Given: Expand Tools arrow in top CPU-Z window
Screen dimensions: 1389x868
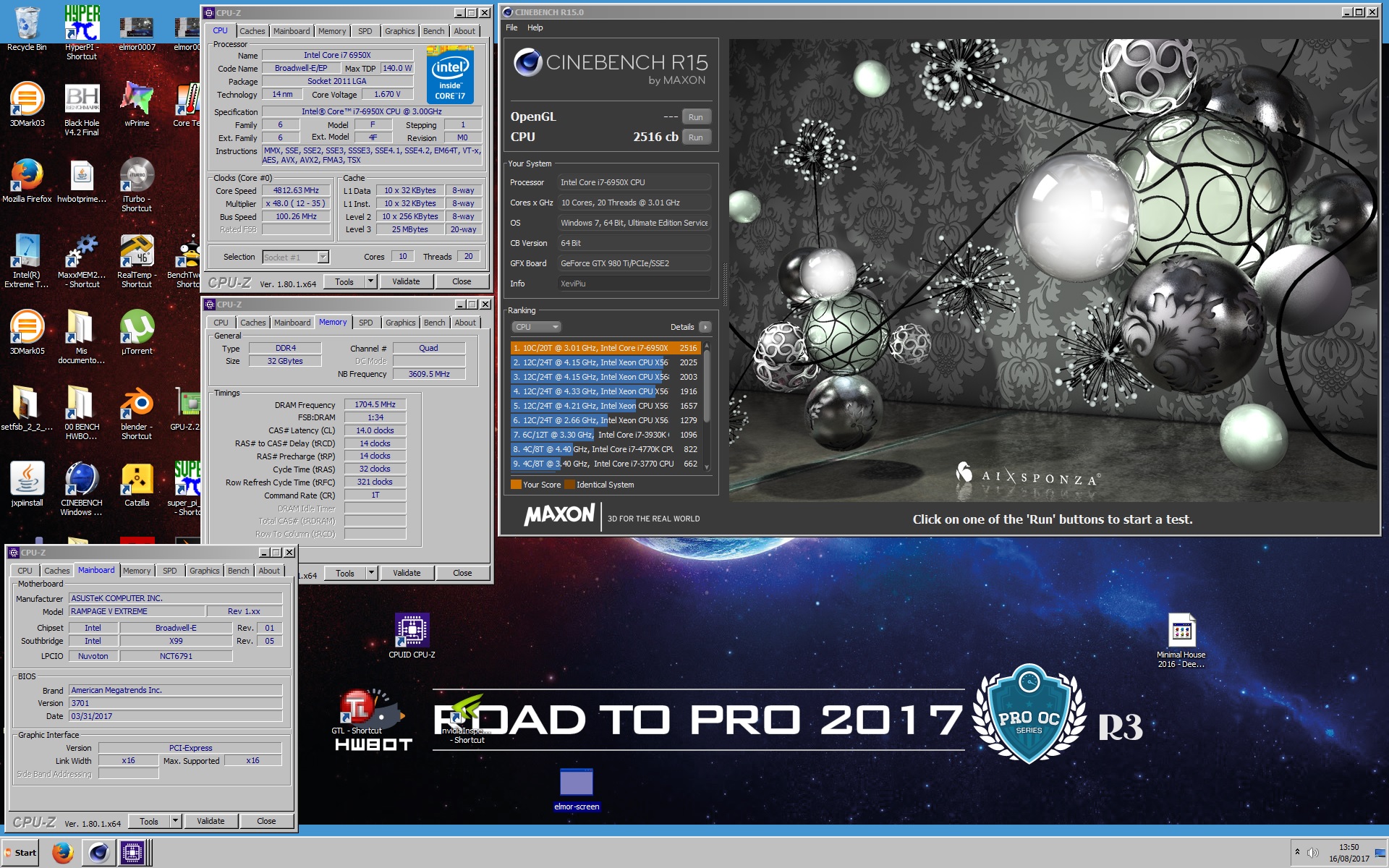Looking at the screenshot, I should (371, 281).
